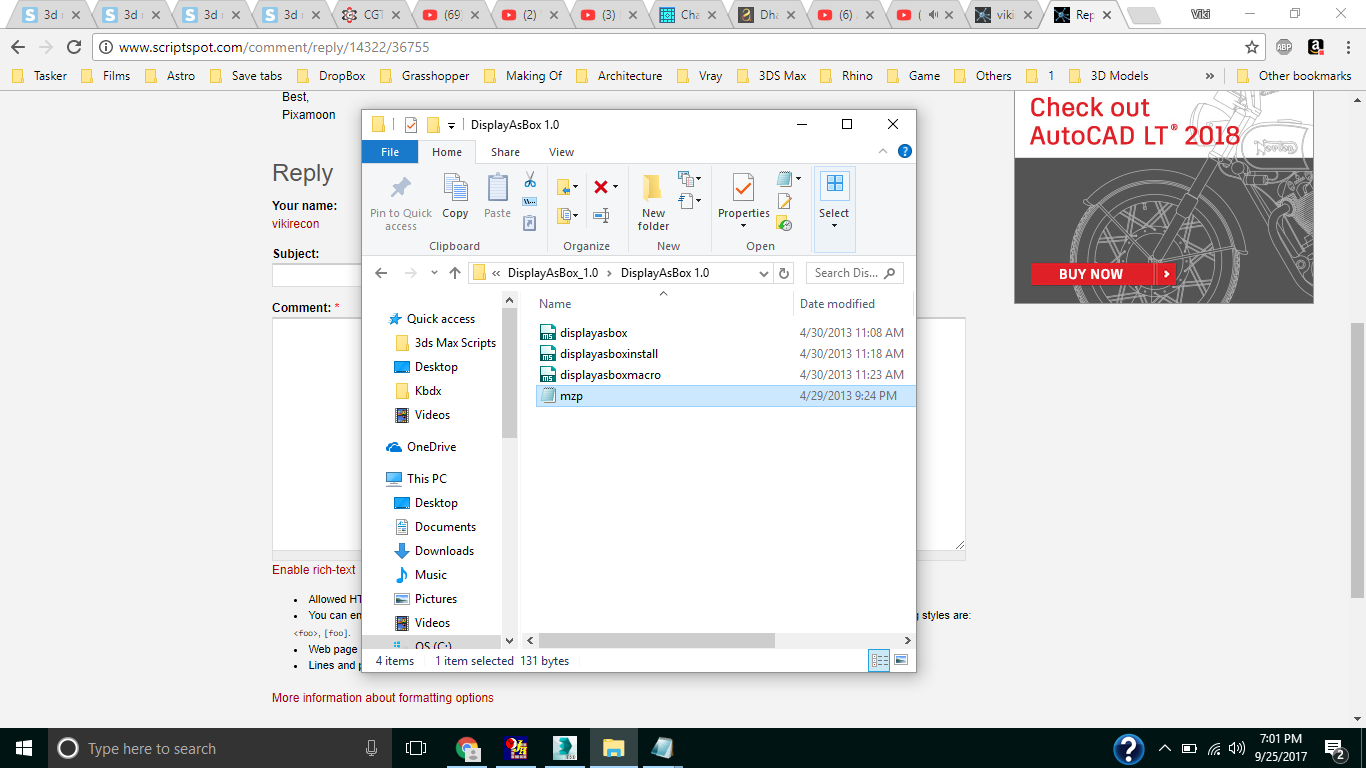This screenshot has width=1366, height=768.
Task: Click the Rename icon in Organize group
Action: (600, 214)
